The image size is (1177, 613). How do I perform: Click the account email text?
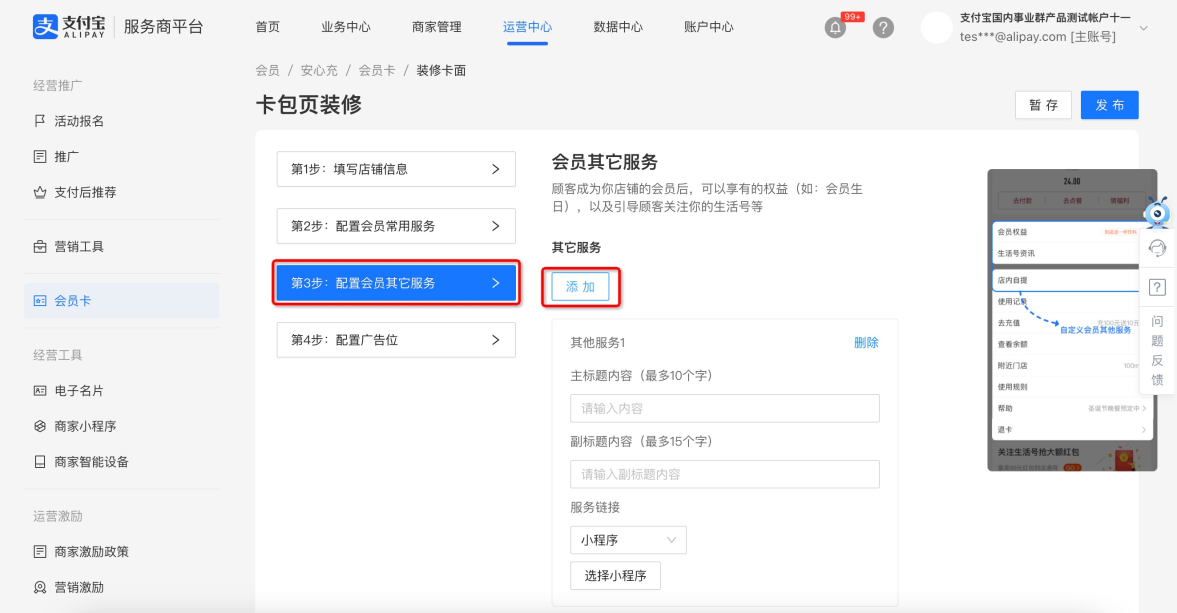pyautogui.click(x=1037, y=37)
